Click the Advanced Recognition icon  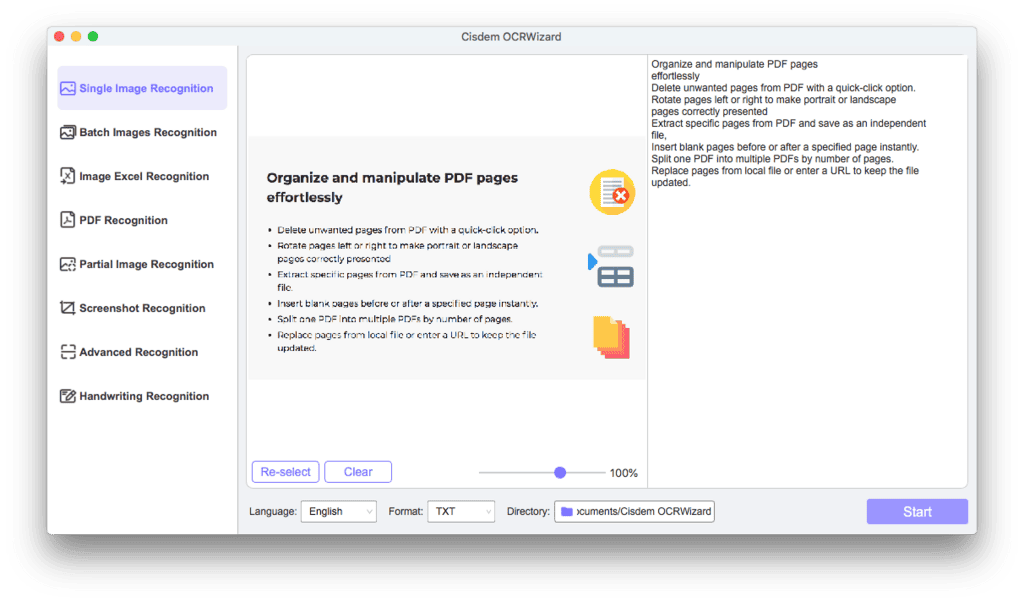click(x=67, y=352)
